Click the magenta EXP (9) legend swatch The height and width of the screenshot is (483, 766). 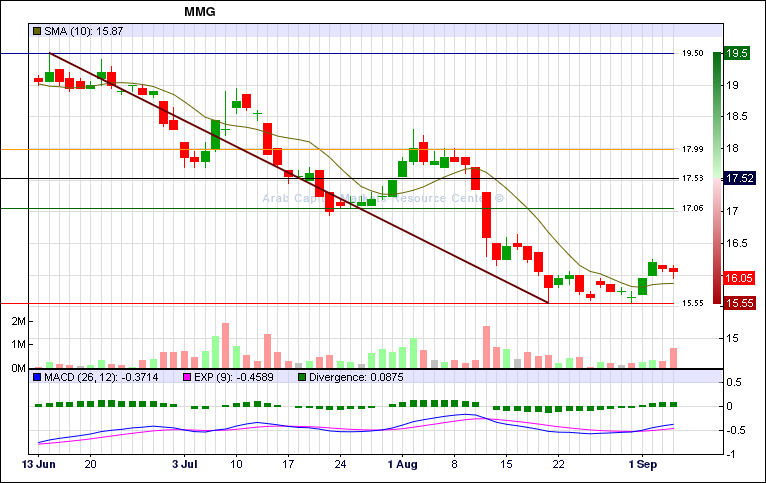pyautogui.click(x=187, y=378)
